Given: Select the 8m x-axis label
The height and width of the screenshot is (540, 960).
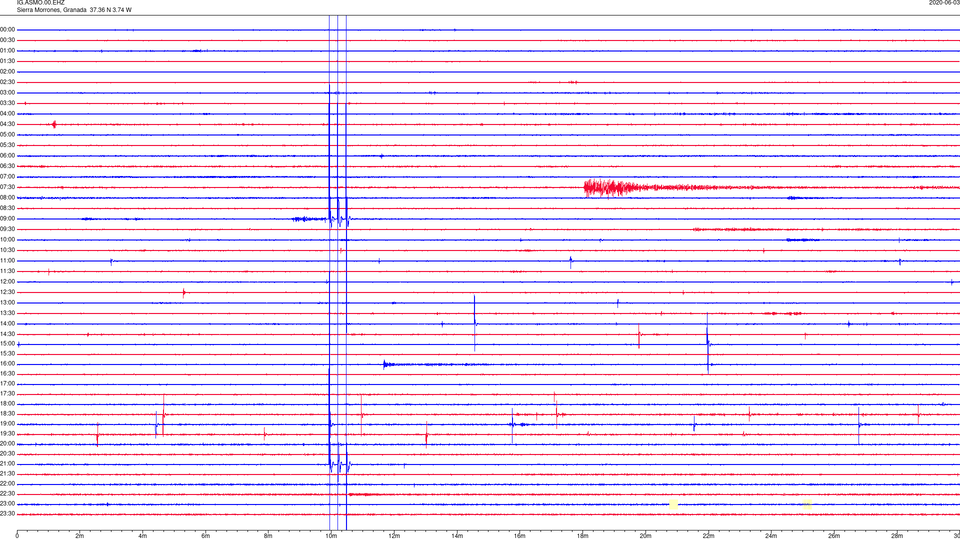Looking at the screenshot, I should coord(268,536).
